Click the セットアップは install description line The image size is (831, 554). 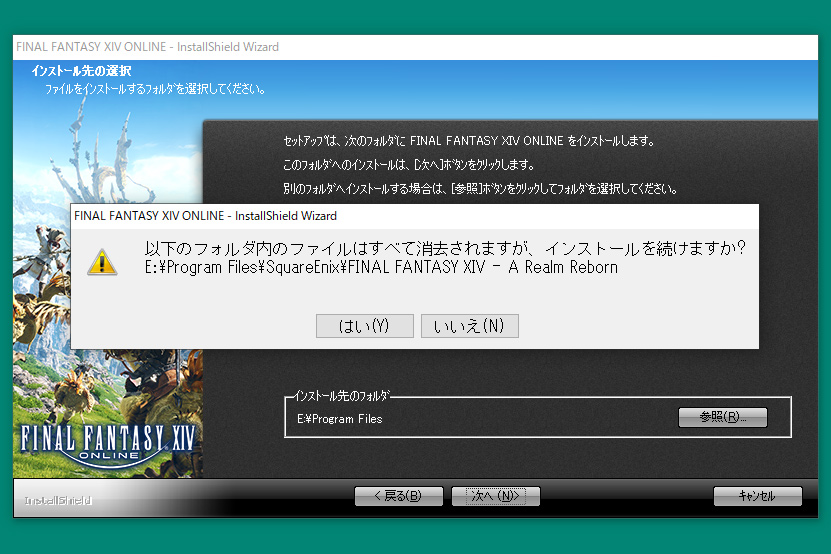point(469,141)
